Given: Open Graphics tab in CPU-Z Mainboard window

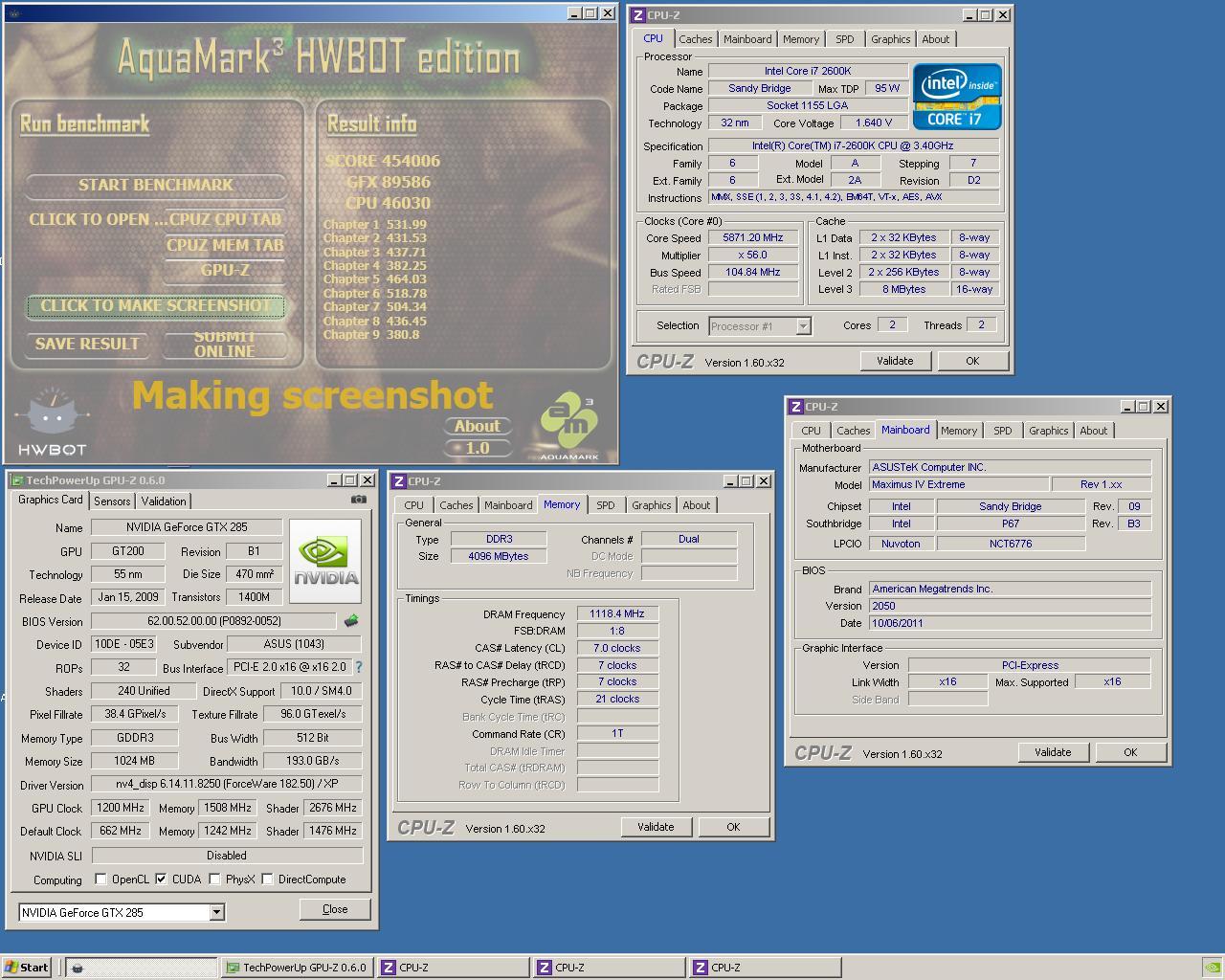Looking at the screenshot, I should (x=1048, y=431).
